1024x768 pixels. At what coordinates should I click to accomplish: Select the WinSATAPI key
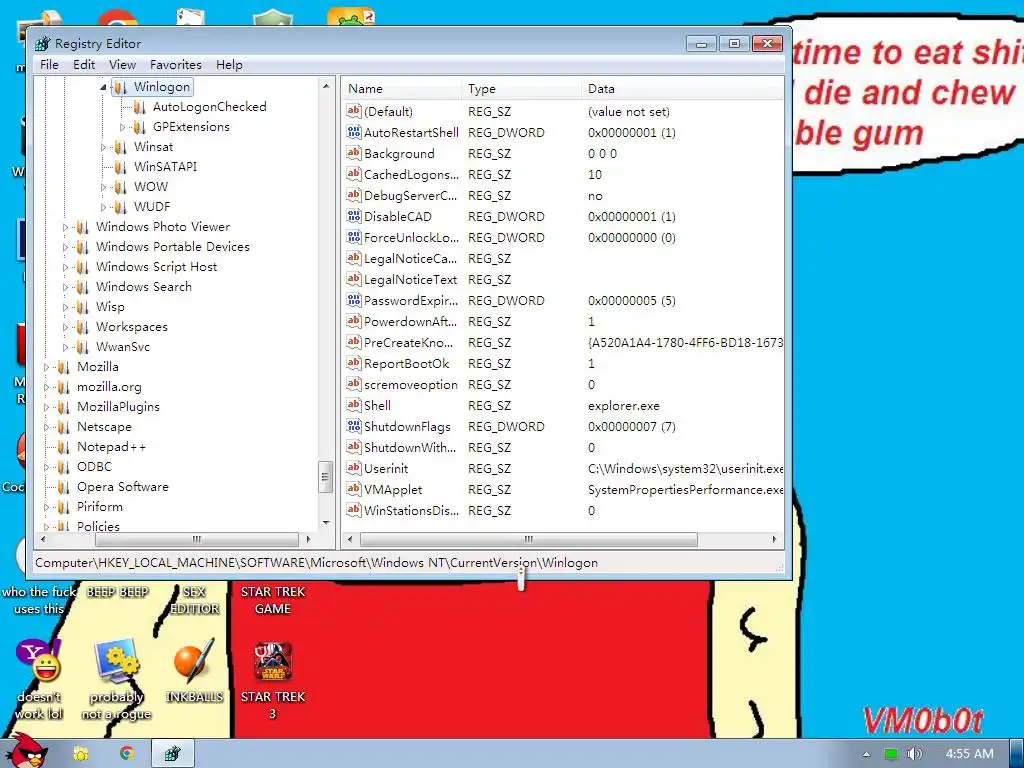click(x=165, y=167)
